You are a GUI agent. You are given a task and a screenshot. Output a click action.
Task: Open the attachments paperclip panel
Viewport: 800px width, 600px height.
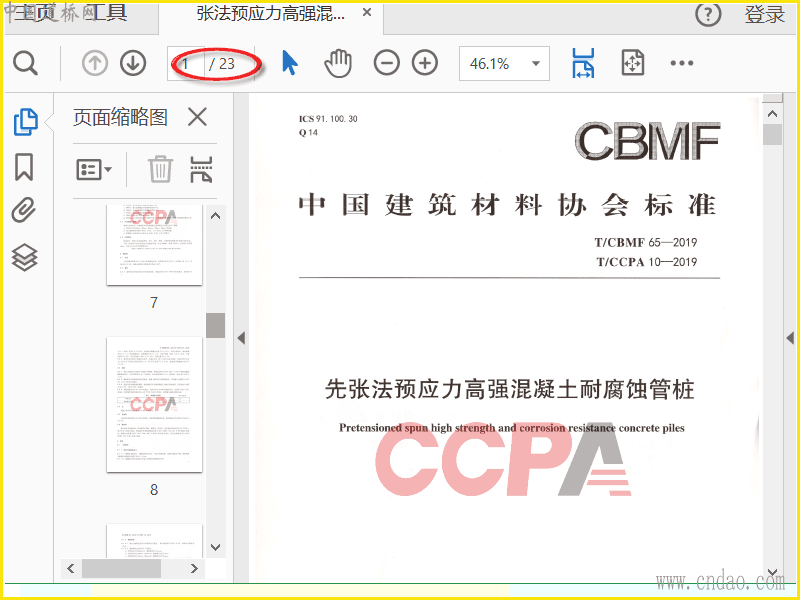pyautogui.click(x=24, y=210)
